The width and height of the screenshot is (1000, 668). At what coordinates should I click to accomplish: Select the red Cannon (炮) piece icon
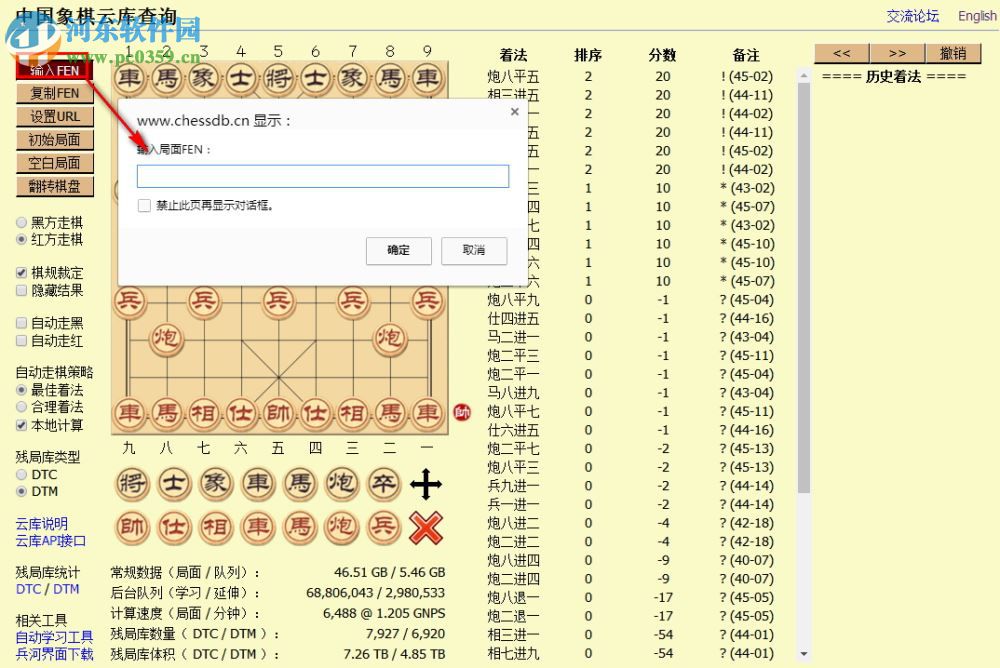[x=342, y=528]
